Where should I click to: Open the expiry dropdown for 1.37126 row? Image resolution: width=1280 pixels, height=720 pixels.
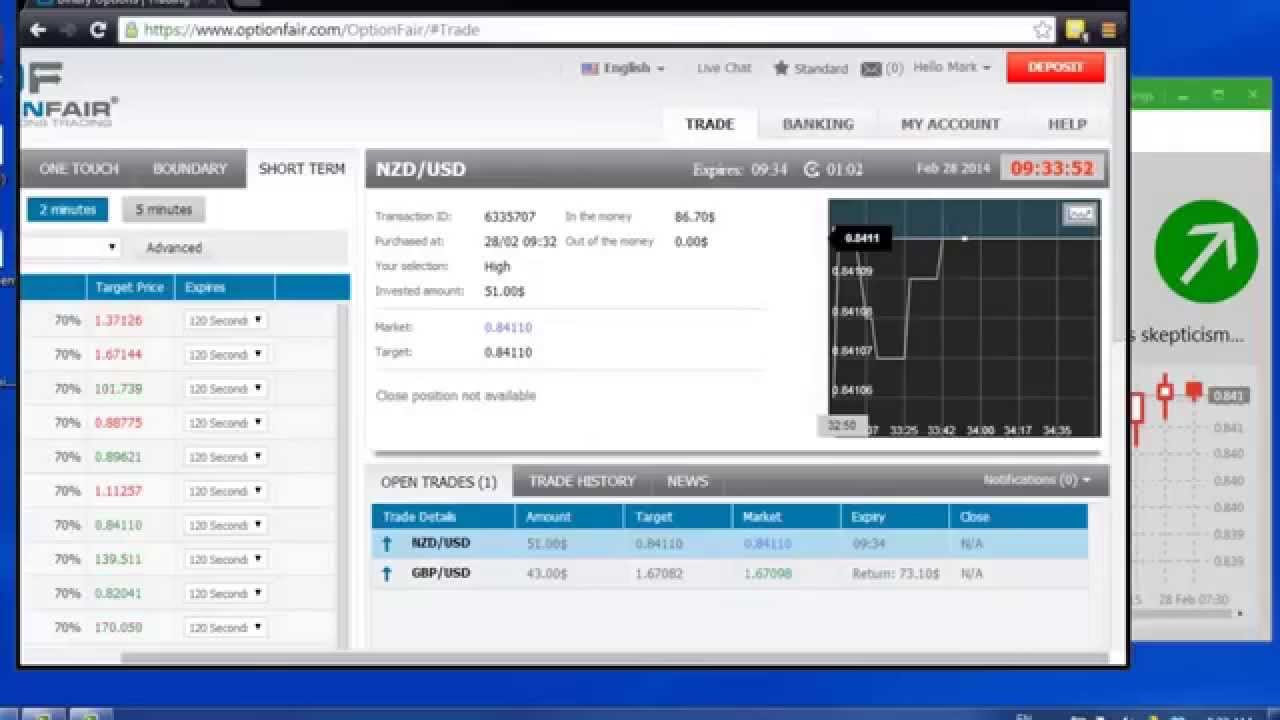click(225, 321)
